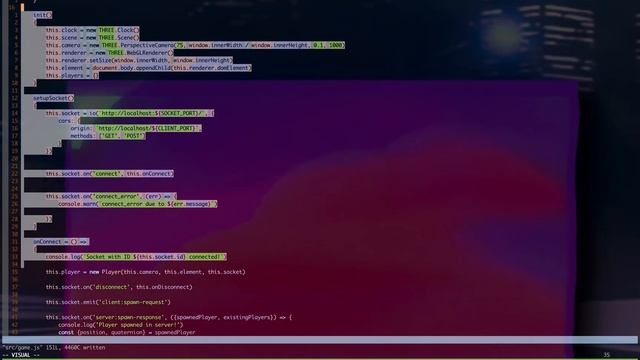Click the socket.emit('client:spawn-request') line
The width and height of the screenshot is (640, 360).
(108, 302)
